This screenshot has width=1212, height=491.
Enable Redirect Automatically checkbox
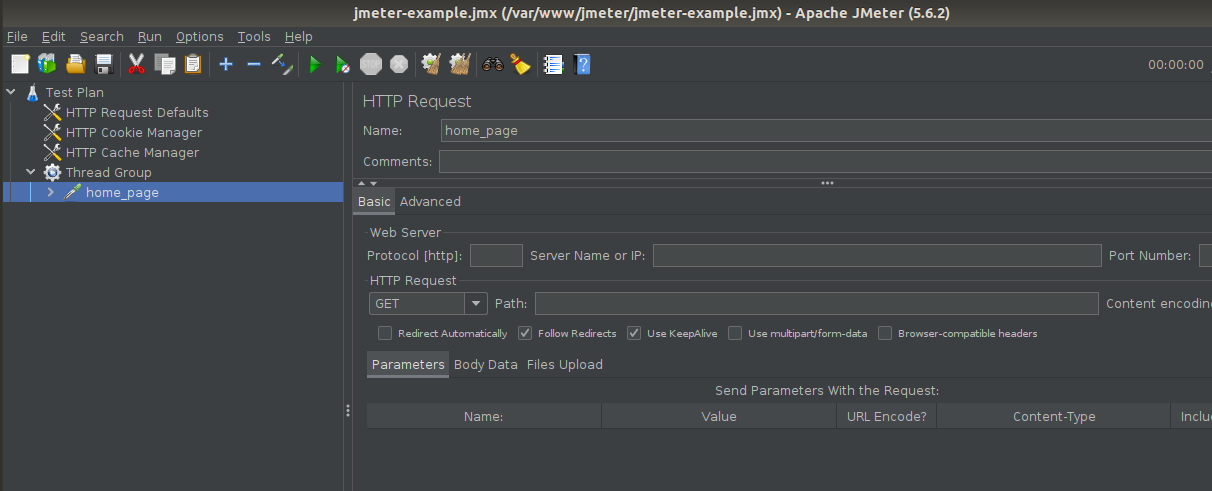(385, 333)
